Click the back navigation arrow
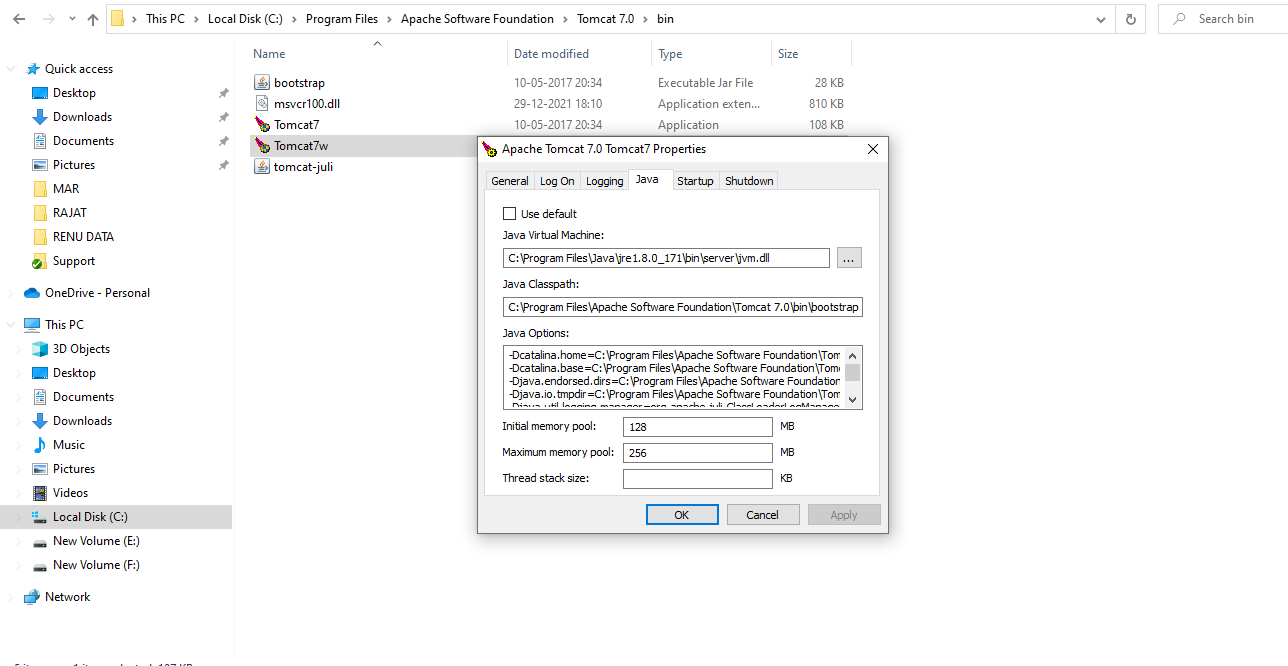The height and width of the screenshot is (666, 1288). tap(19, 19)
